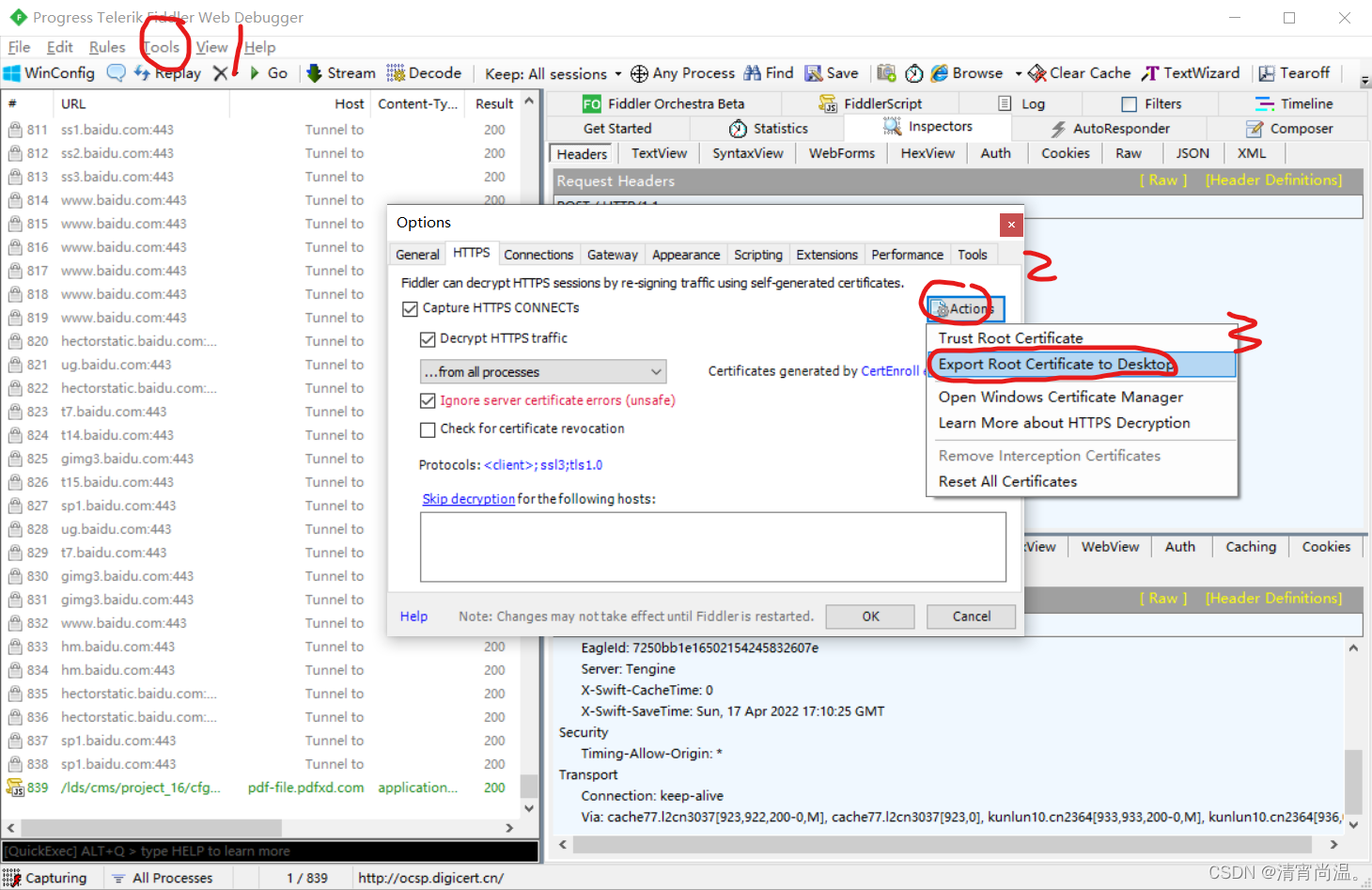Click the timer stopwatch icon
This screenshot has width=1372, height=890.
913,73
